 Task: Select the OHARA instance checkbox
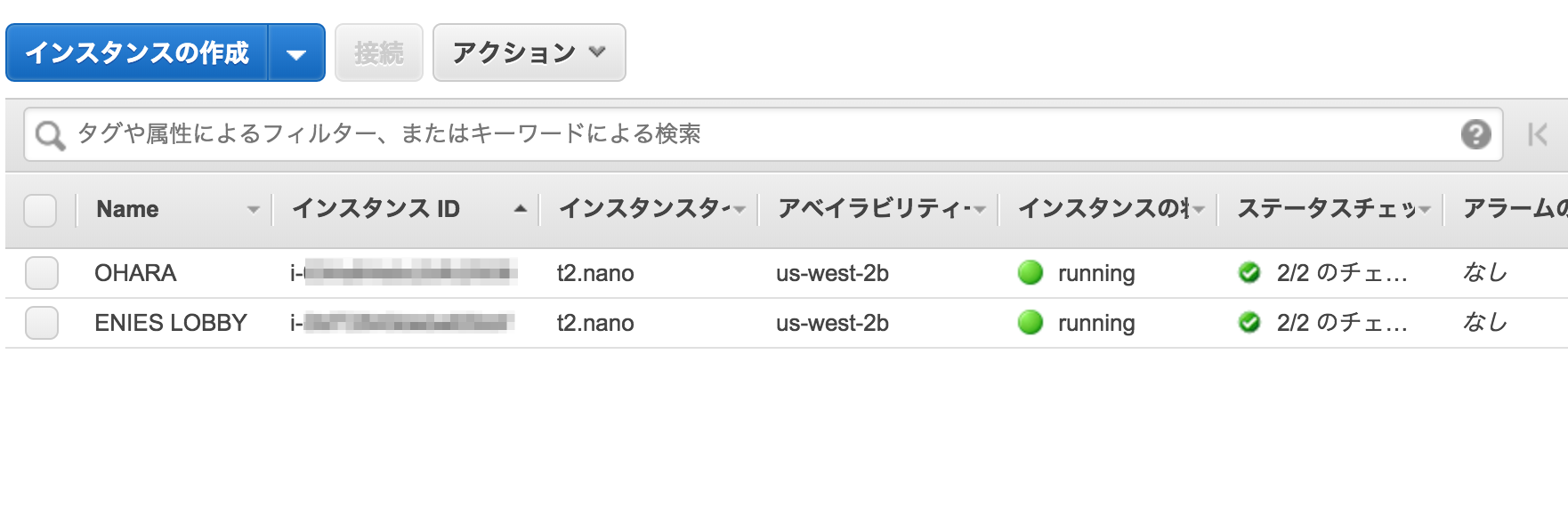point(42,273)
